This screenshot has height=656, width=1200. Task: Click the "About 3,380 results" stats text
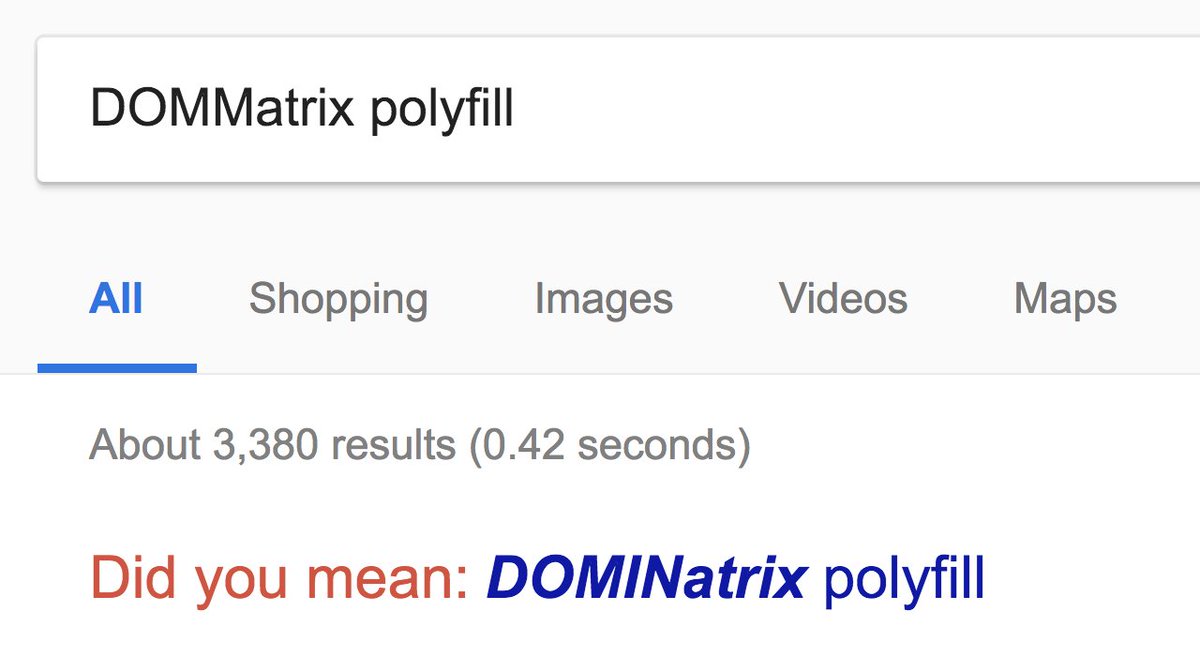pos(272,444)
